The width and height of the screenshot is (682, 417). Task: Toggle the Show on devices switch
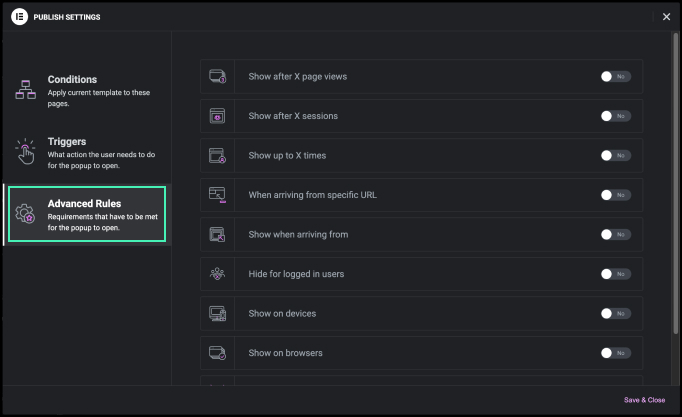tap(615, 314)
